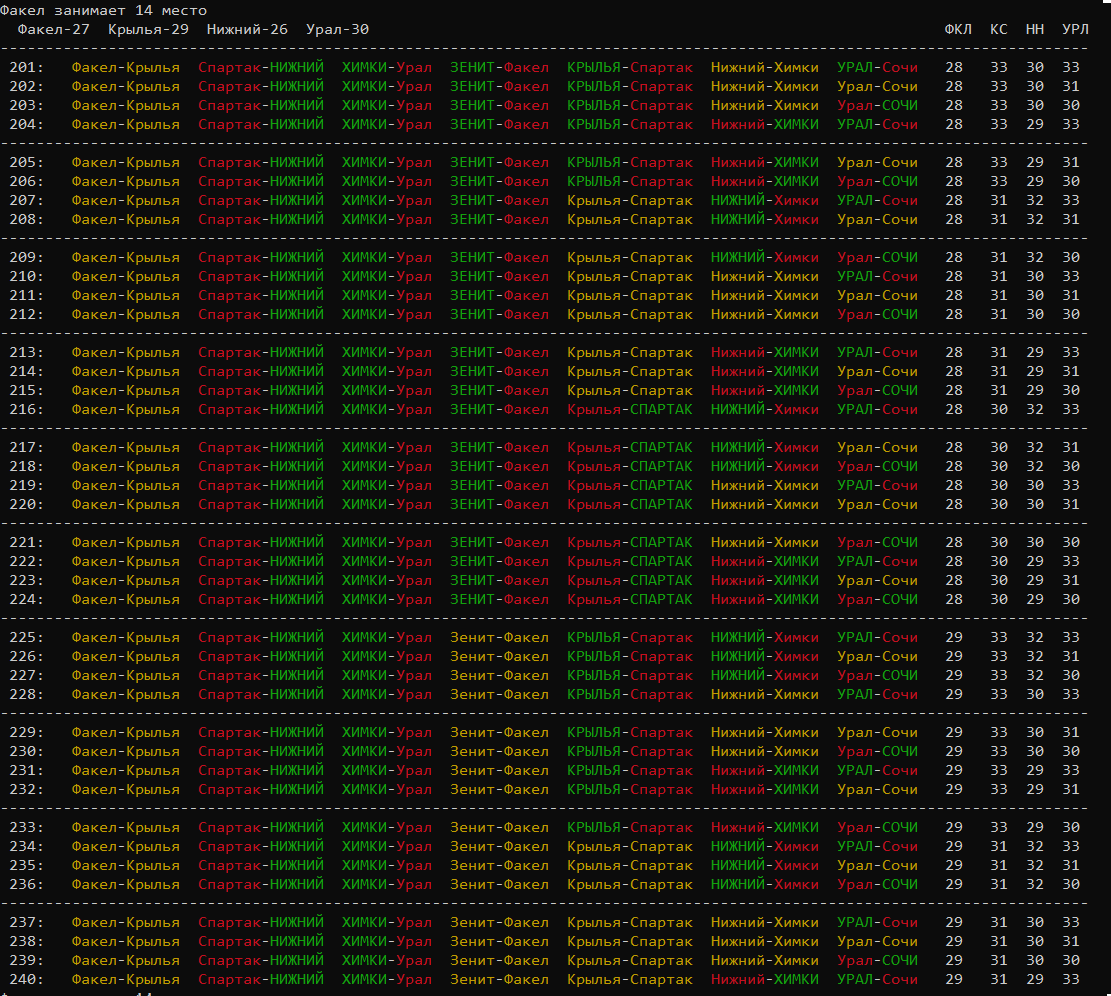Pick row number "210:"

(27, 276)
